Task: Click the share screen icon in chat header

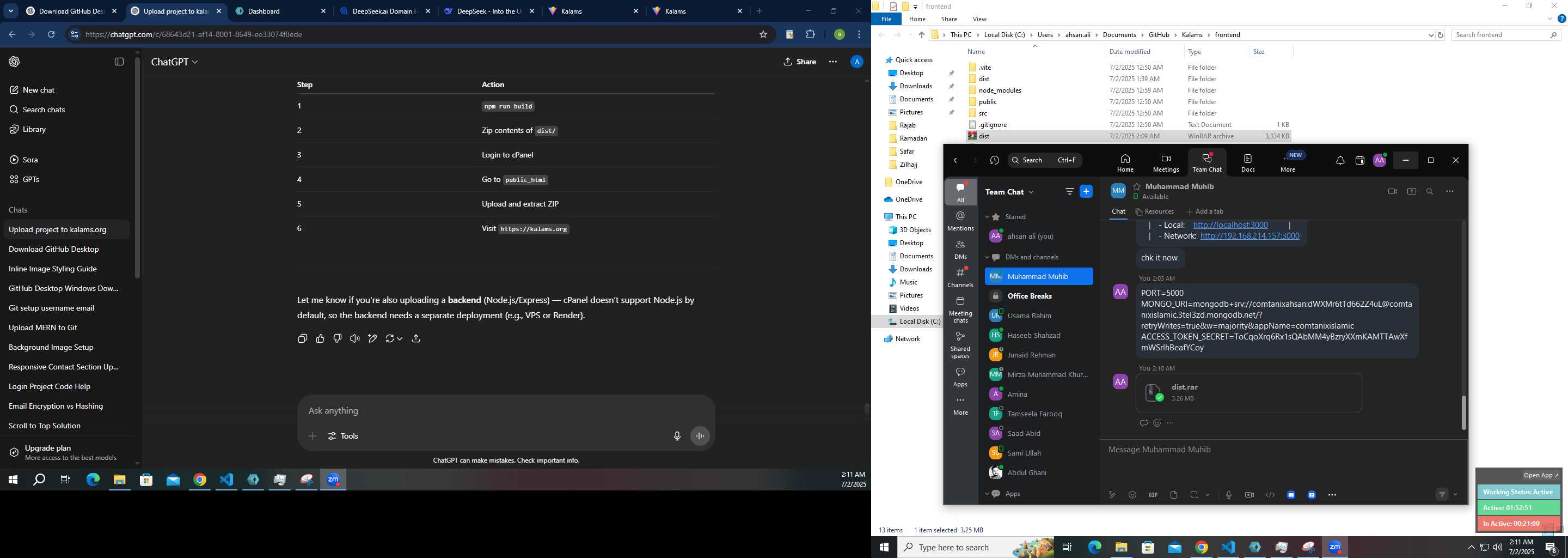Action: 1412,191
